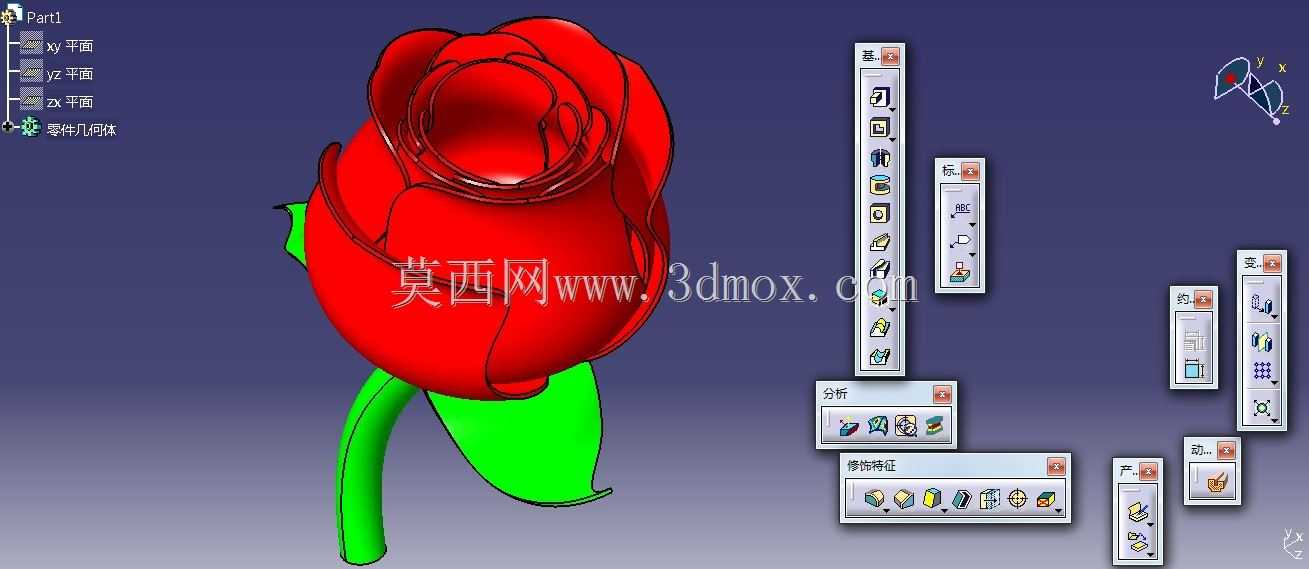Select the Flag Note with Leader tool
The width and height of the screenshot is (1309, 569).
960,241
